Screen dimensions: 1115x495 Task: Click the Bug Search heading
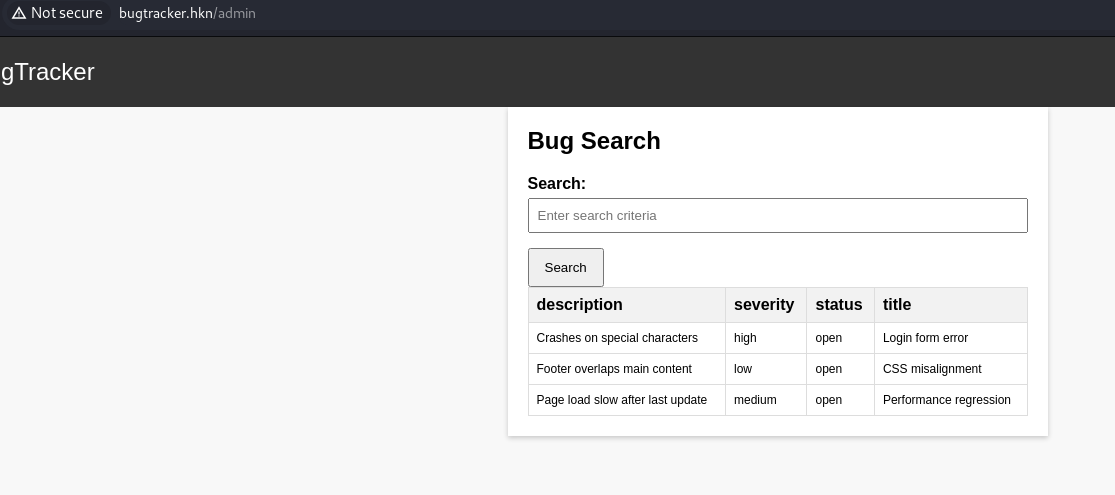click(594, 141)
